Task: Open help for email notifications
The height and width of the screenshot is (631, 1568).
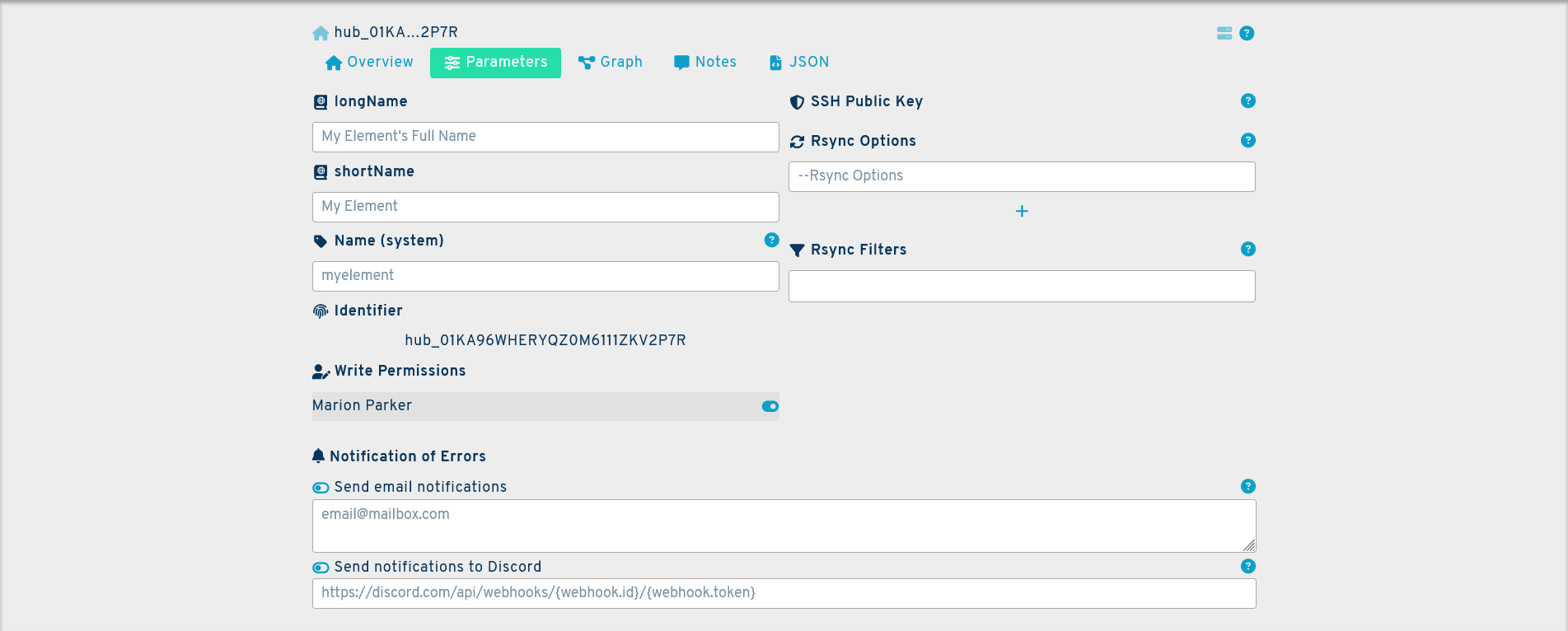Action: pos(1247,486)
